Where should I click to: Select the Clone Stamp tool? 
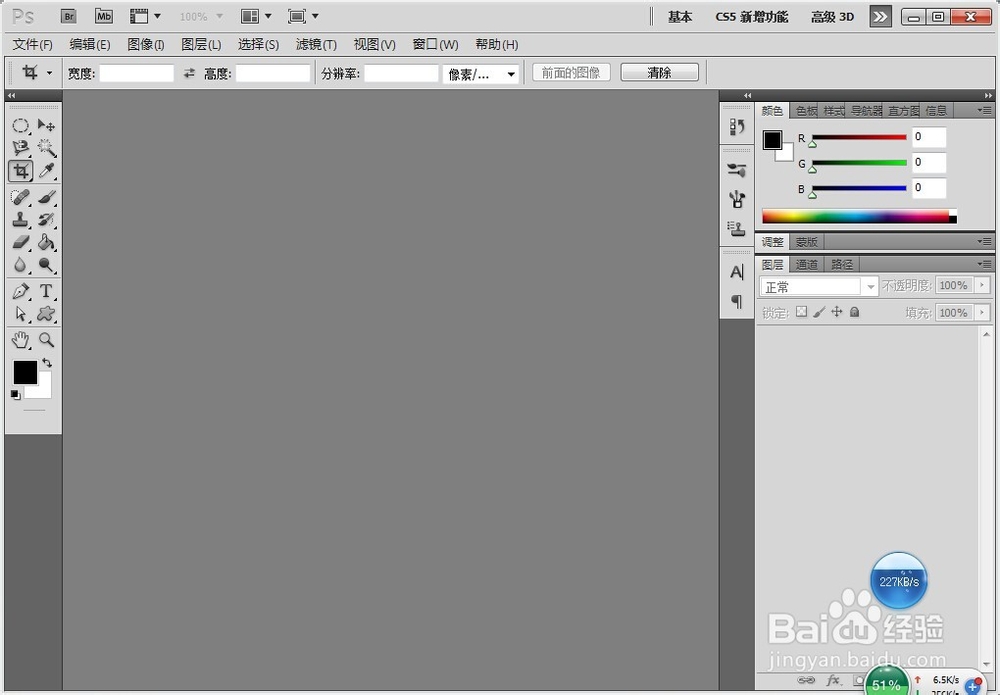tap(20, 220)
